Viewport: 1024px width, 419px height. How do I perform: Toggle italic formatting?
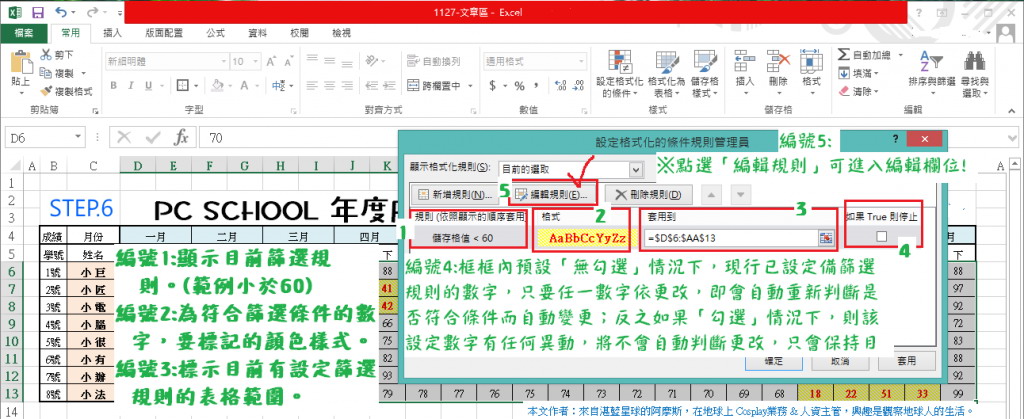click(131, 85)
